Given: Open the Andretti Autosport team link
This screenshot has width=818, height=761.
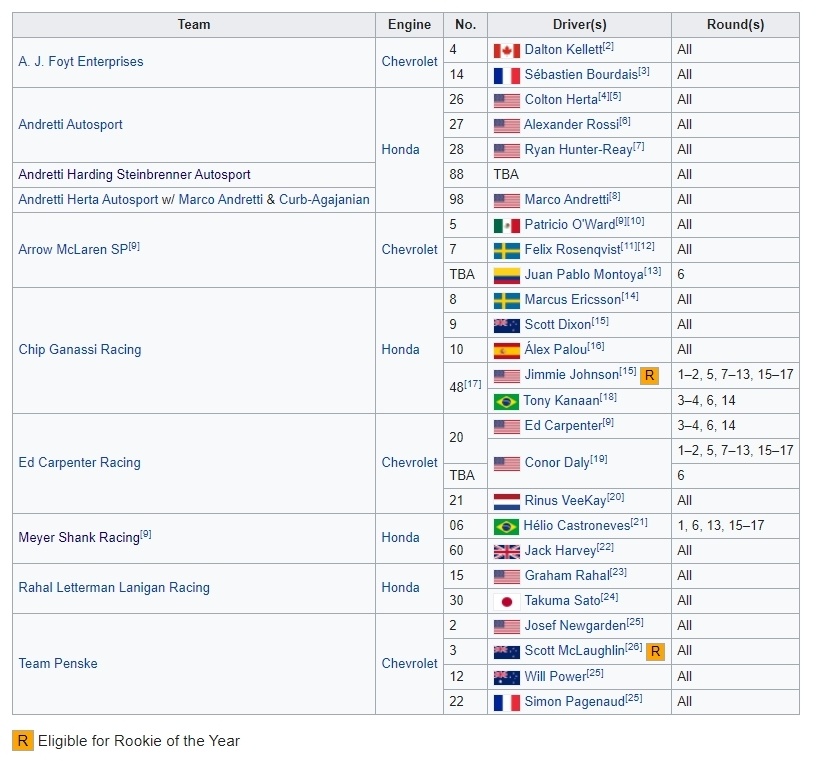Looking at the screenshot, I should 70,125.
